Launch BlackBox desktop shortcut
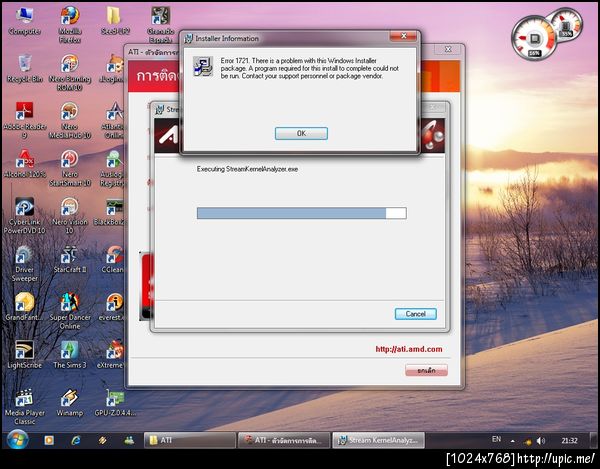The image size is (600, 469). (x=110, y=211)
